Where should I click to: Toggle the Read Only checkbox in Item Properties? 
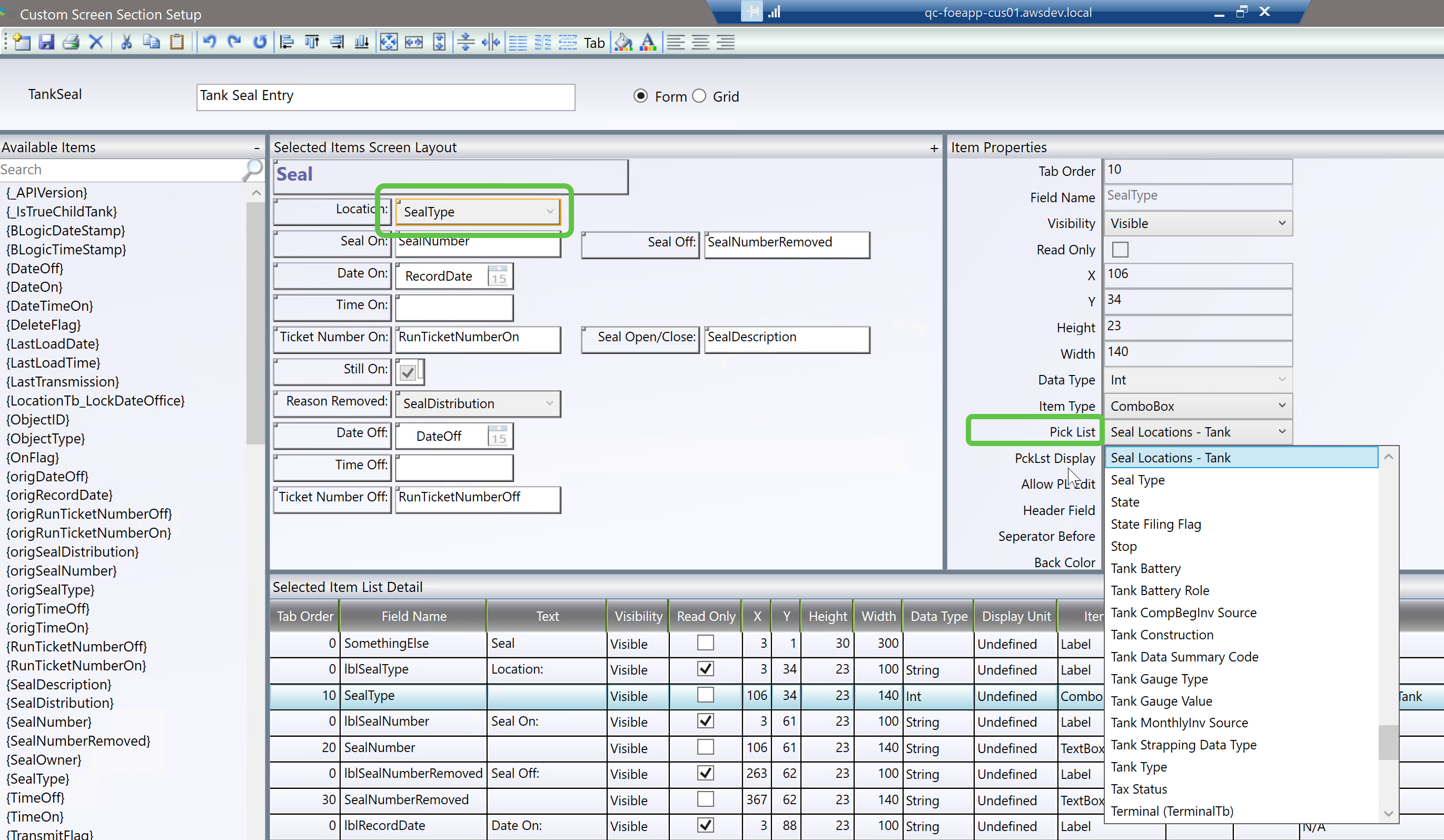pyautogui.click(x=1120, y=250)
